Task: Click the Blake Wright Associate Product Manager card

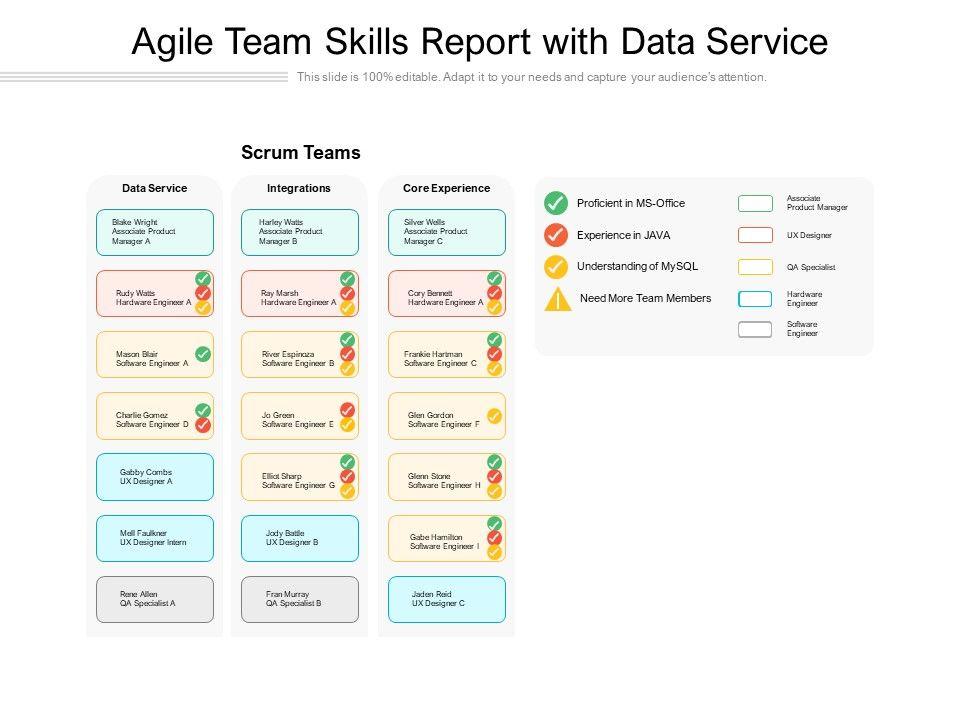Action: click(155, 232)
